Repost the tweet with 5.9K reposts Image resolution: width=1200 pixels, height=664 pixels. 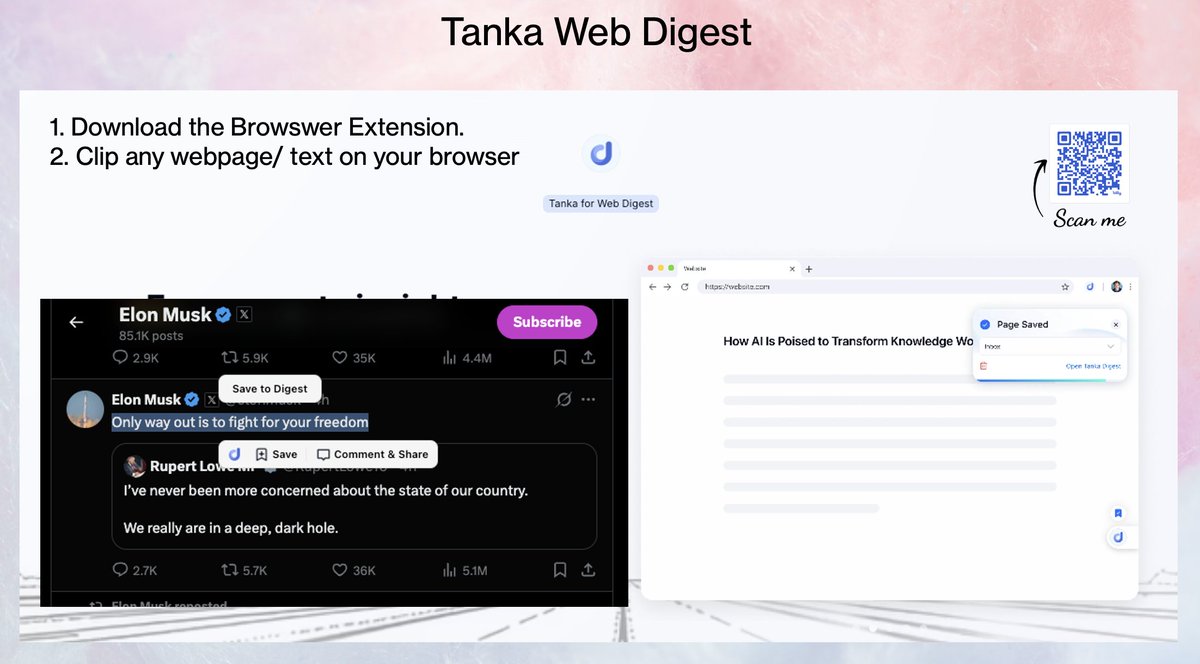point(244,357)
